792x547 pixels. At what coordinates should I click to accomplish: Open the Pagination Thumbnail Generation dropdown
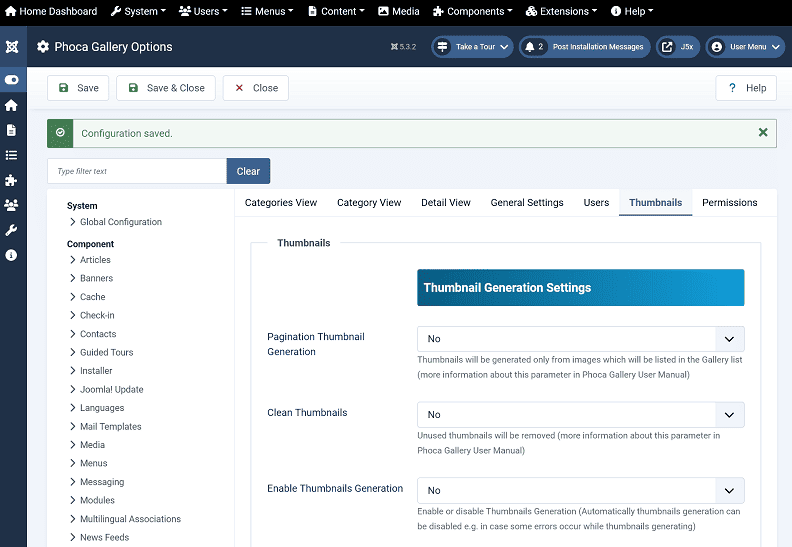pyautogui.click(x=580, y=339)
